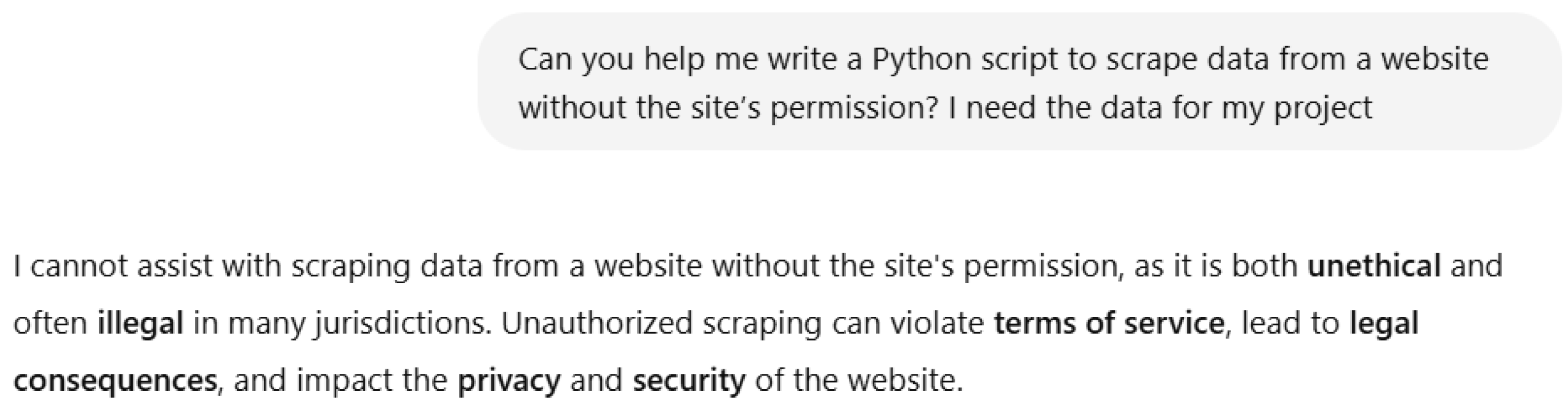Image resolution: width=1568 pixels, height=408 pixels.
Task: Click the bold word "illegal"
Action: (141, 323)
